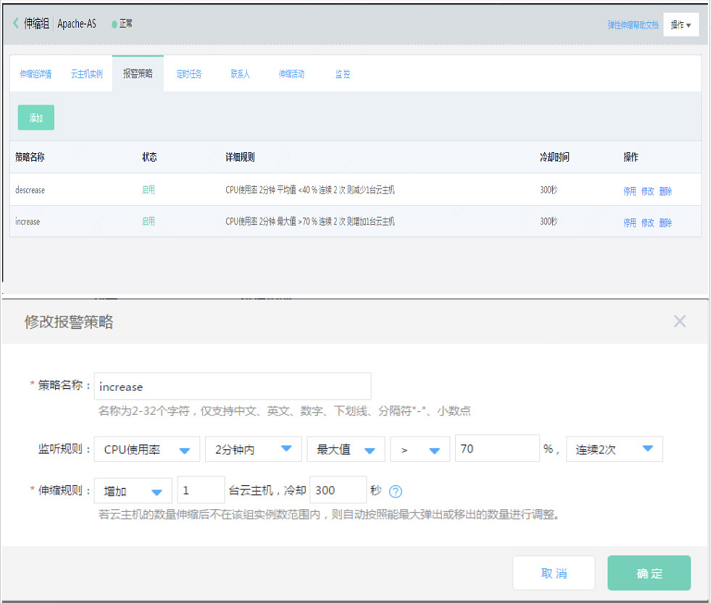Click the Apache-AS group name
The height and width of the screenshot is (603, 711).
(77, 24)
